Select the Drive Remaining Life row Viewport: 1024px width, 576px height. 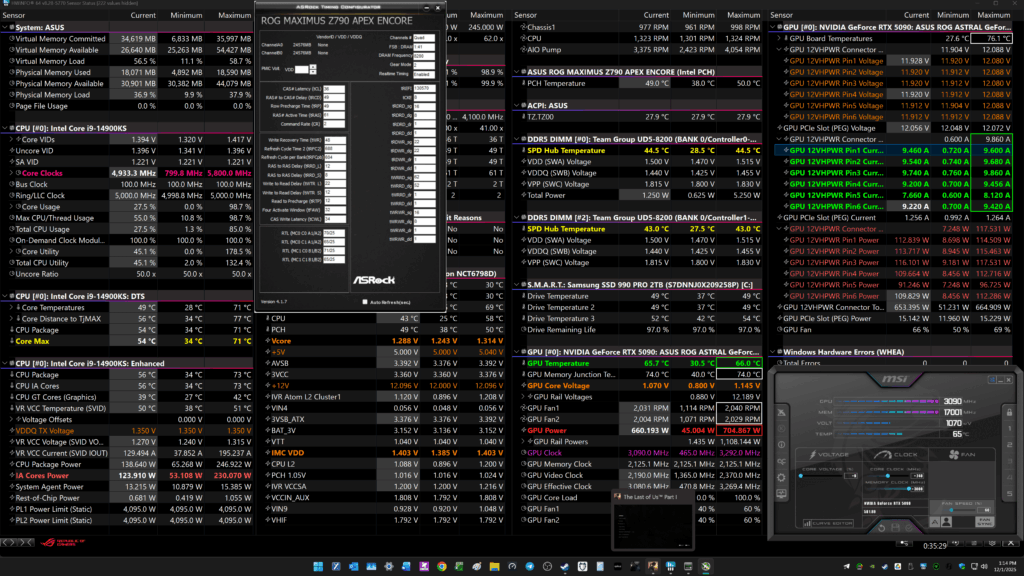[x=642, y=330]
